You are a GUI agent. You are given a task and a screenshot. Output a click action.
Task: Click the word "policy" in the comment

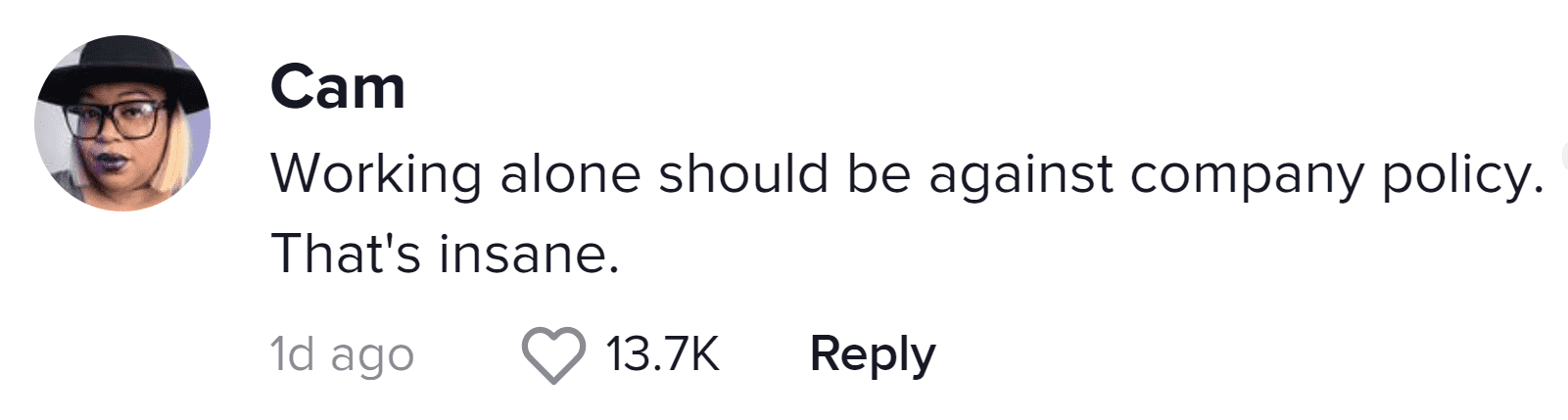(1461, 175)
